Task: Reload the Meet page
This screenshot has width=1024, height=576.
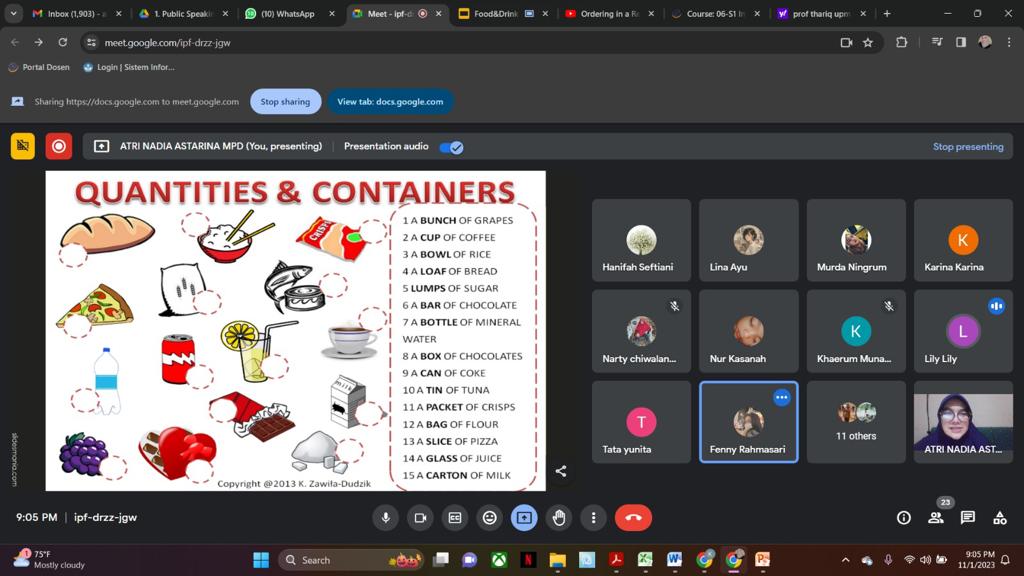Action: point(63,42)
